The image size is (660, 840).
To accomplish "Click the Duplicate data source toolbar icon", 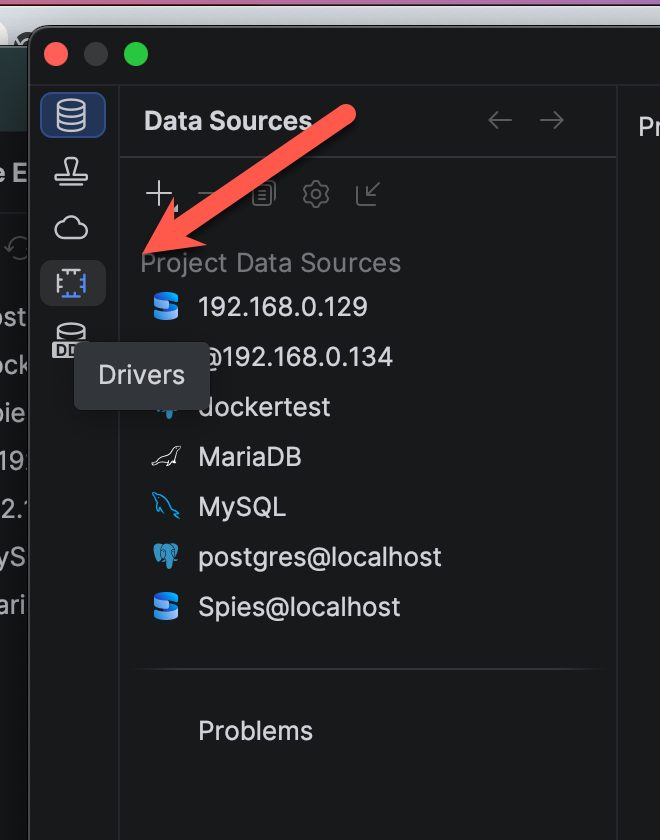I will pyautogui.click(x=264, y=193).
